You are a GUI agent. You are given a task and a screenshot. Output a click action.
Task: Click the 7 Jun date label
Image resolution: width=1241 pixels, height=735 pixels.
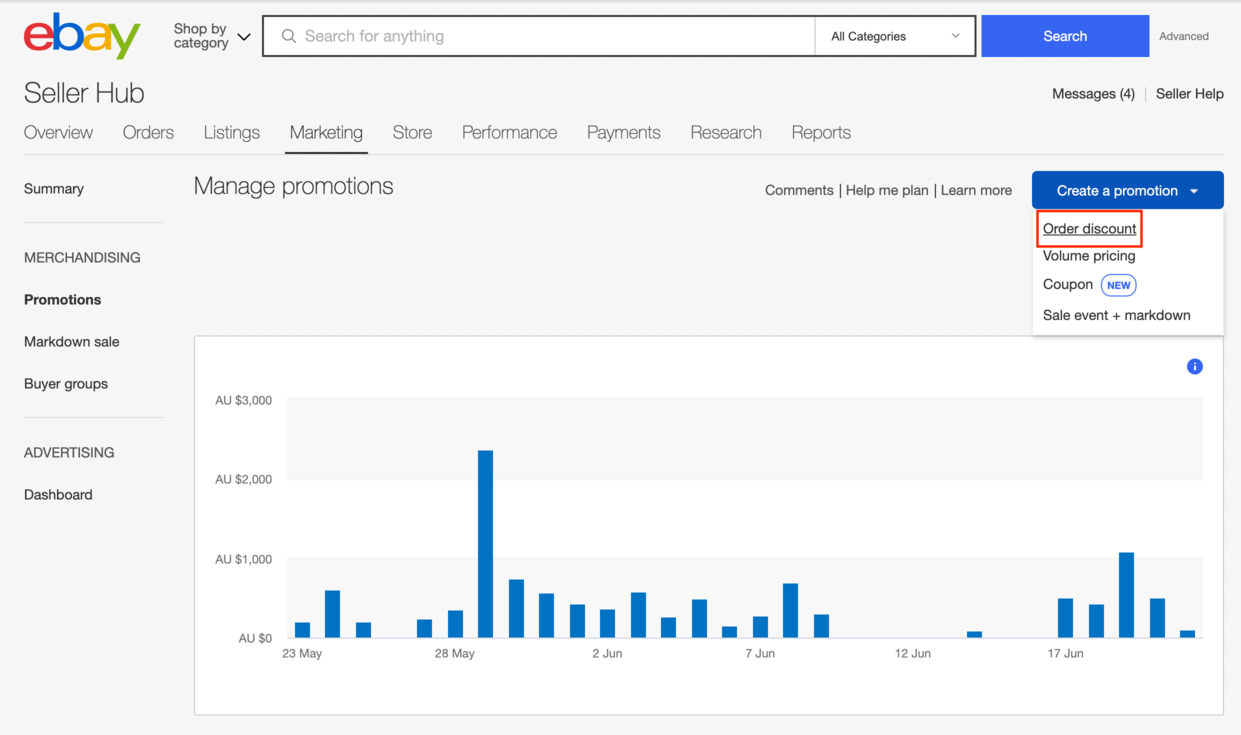pos(760,654)
